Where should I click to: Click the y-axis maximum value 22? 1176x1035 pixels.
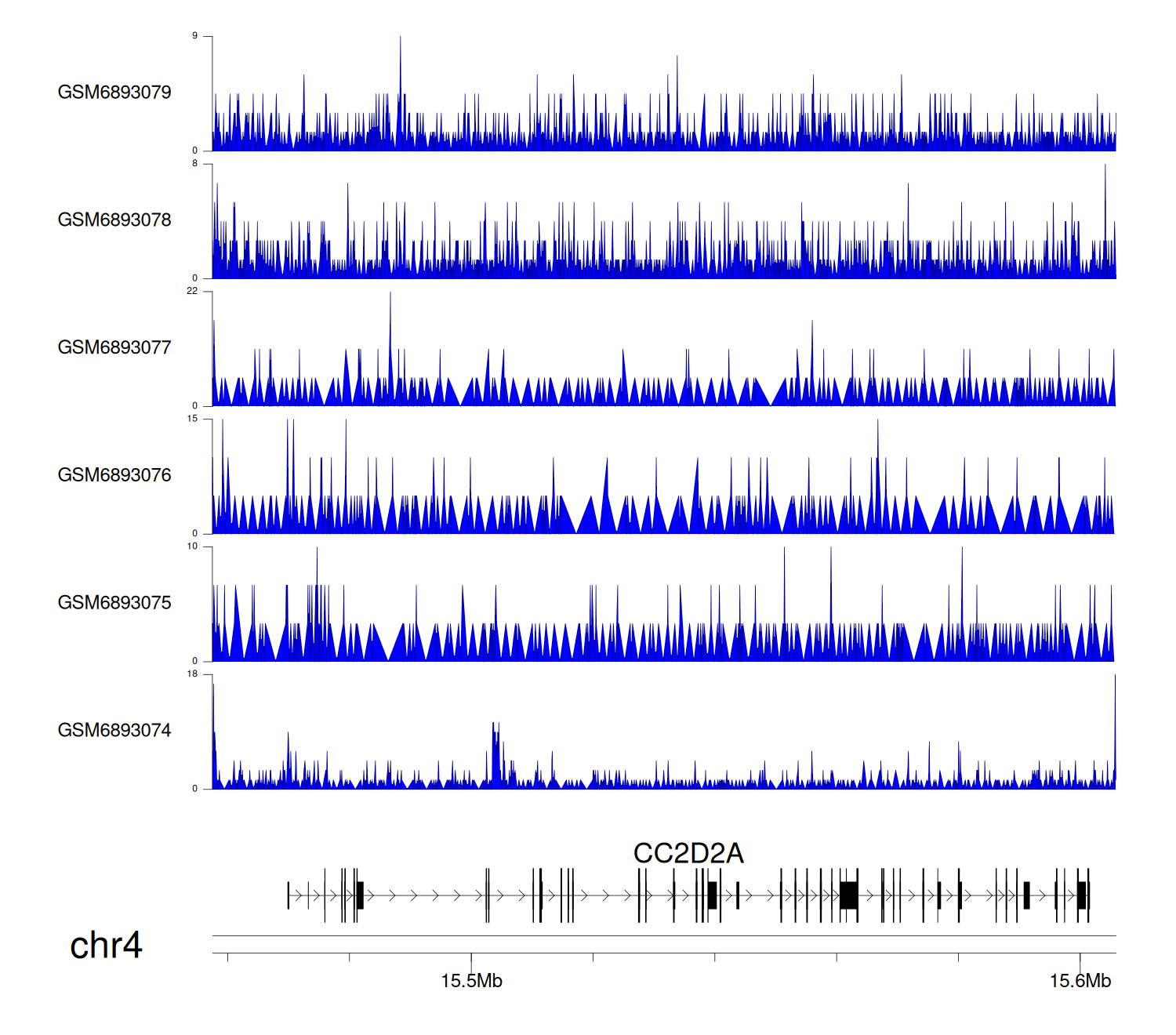(192, 291)
